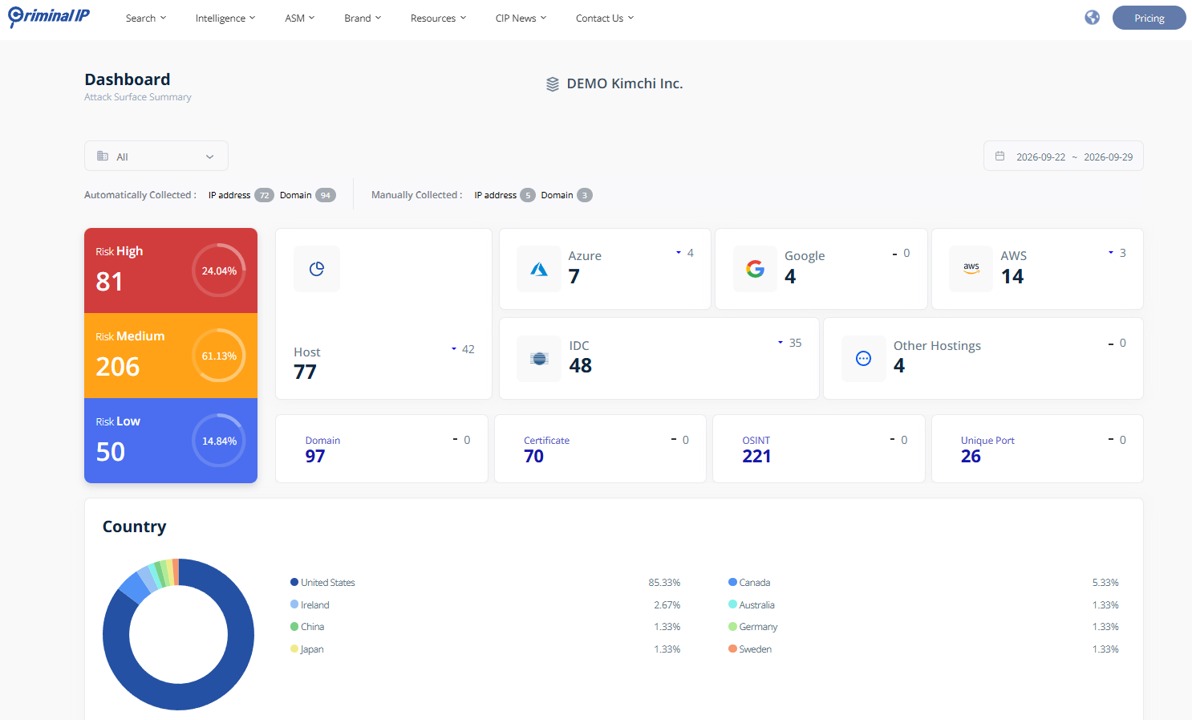The image size is (1192, 720).
Task: Click the 5.33% Canada value
Action: click(1105, 582)
